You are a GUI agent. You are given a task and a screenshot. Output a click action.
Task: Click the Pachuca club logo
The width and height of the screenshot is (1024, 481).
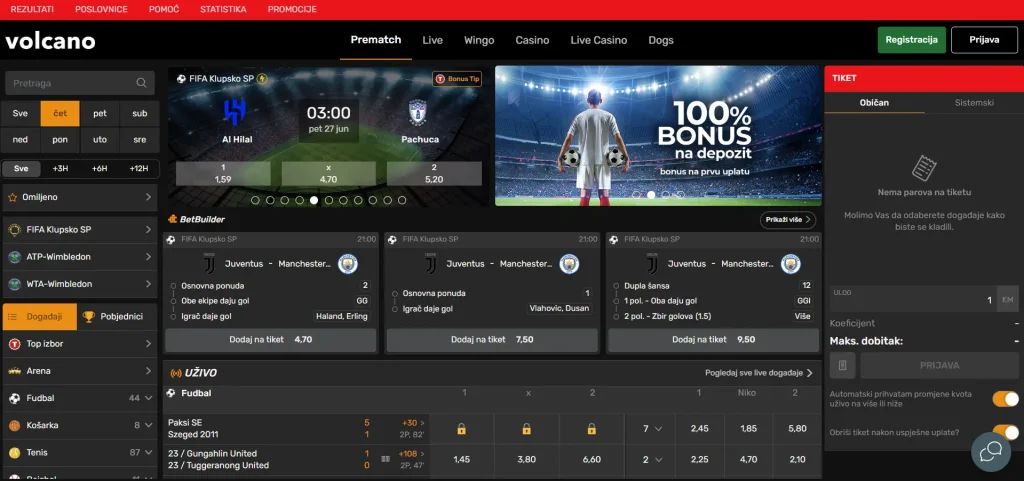click(x=417, y=112)
